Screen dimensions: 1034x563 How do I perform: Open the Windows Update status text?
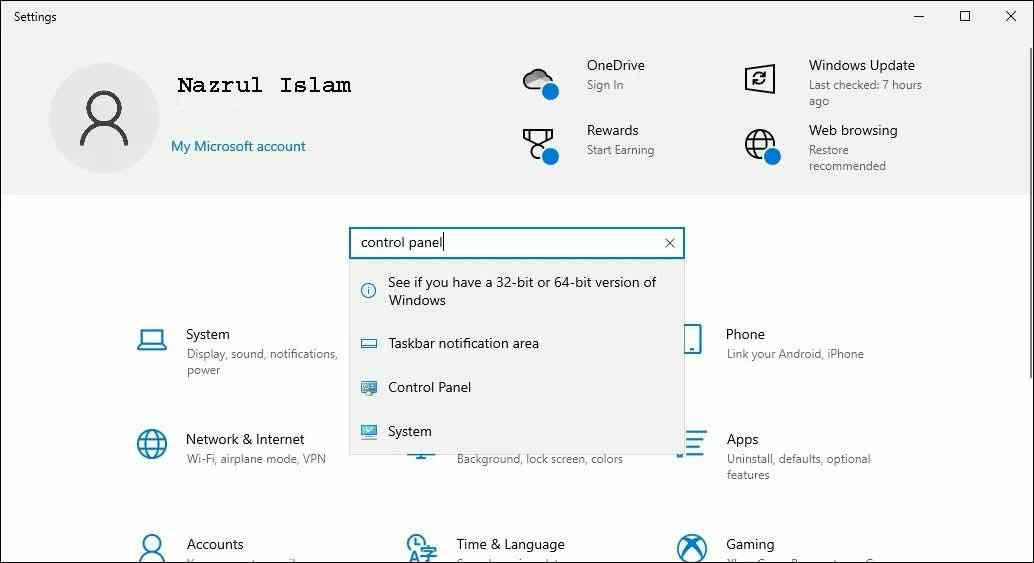click(x=865, y=93)
